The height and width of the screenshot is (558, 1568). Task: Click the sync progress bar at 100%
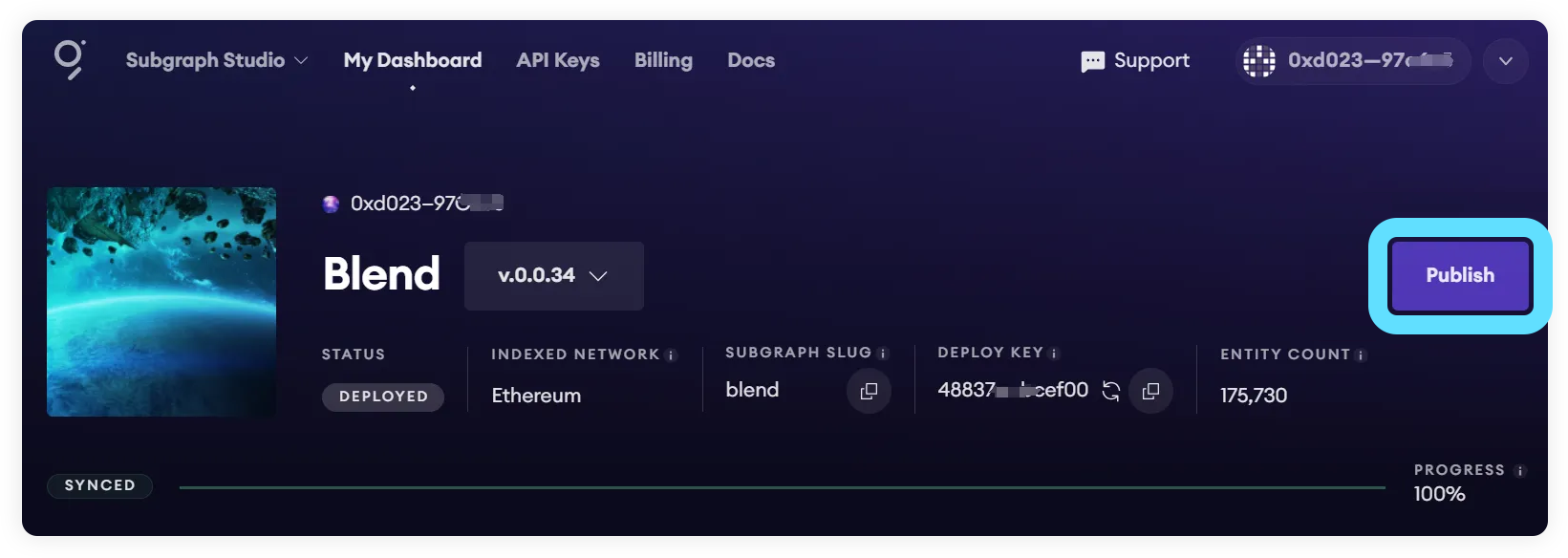(x=784, y=486)
